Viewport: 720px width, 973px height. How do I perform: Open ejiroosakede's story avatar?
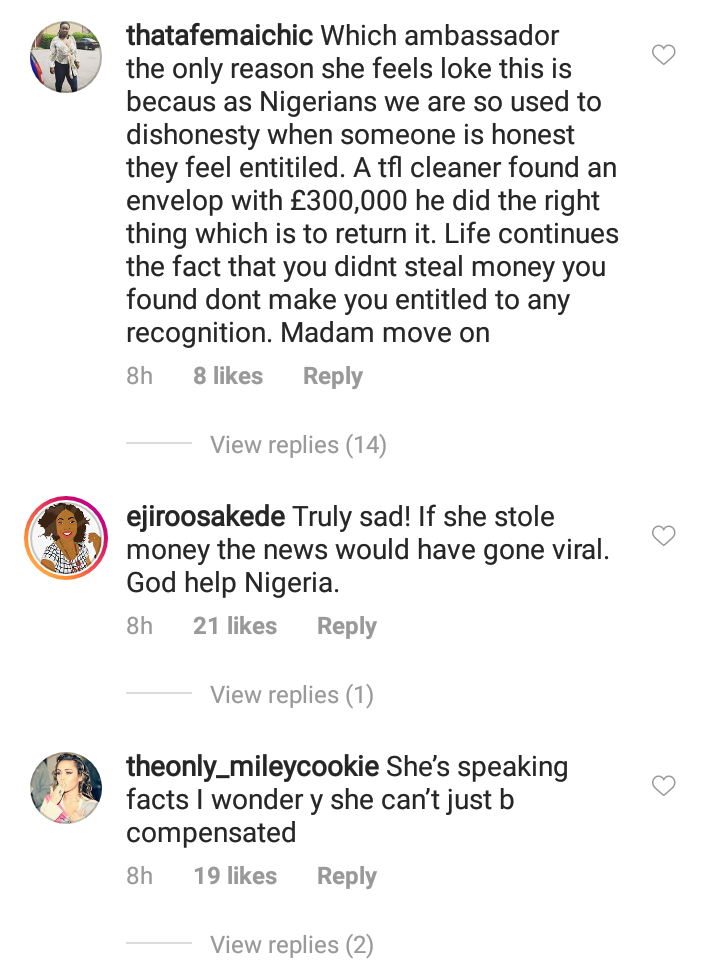pyautogui.click(x=66, y=538)
